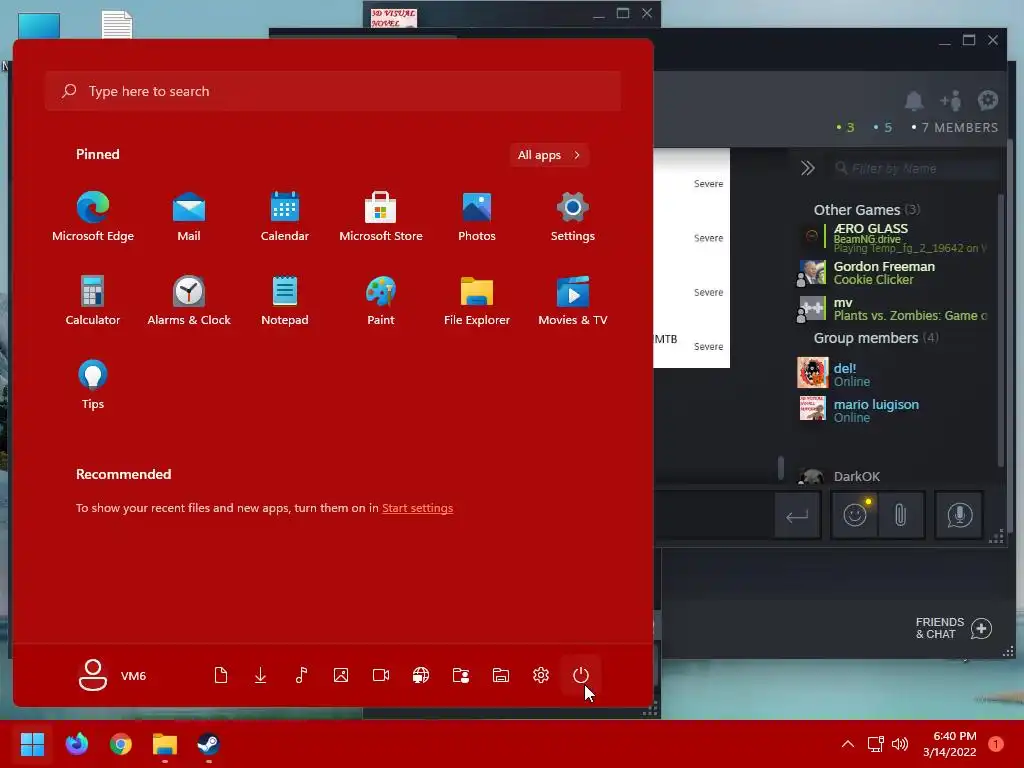Click All apps button

549,155
